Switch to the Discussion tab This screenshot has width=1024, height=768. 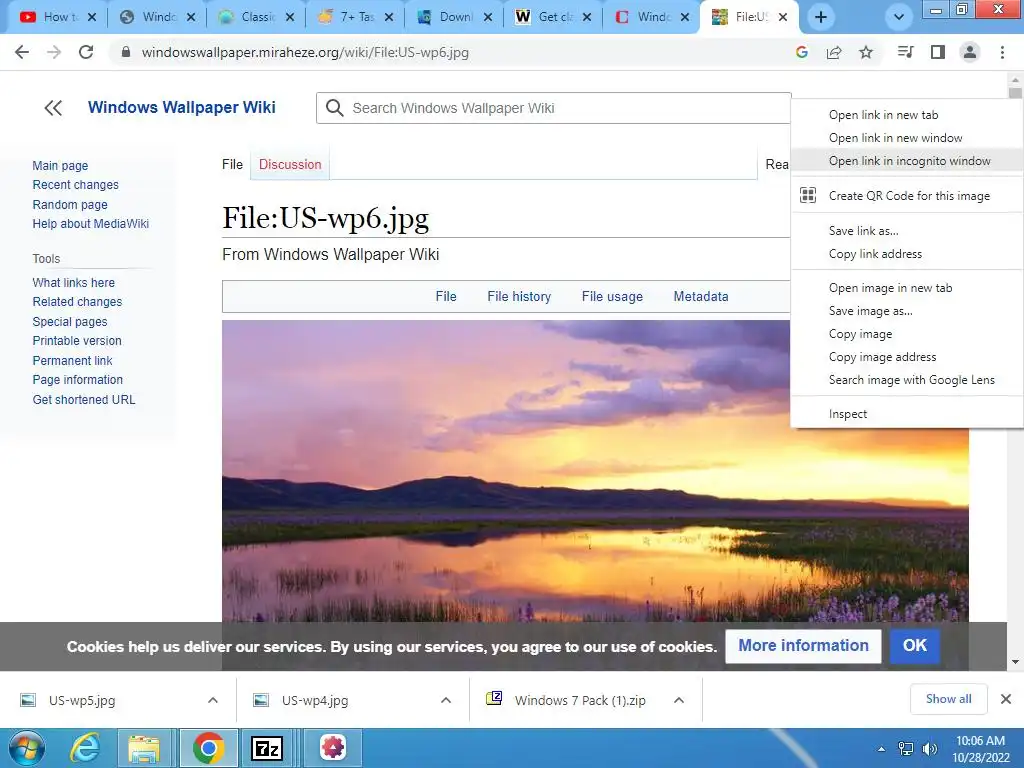coord(290,165)
